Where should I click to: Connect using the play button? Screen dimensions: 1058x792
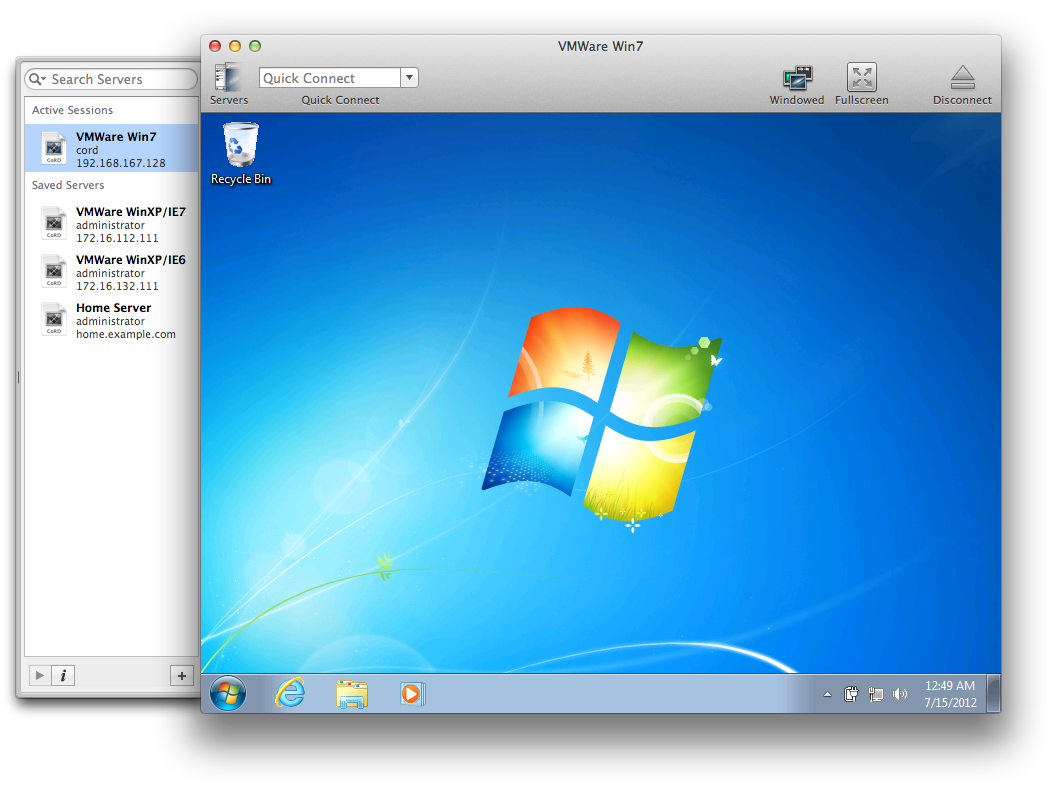point(40,675)
